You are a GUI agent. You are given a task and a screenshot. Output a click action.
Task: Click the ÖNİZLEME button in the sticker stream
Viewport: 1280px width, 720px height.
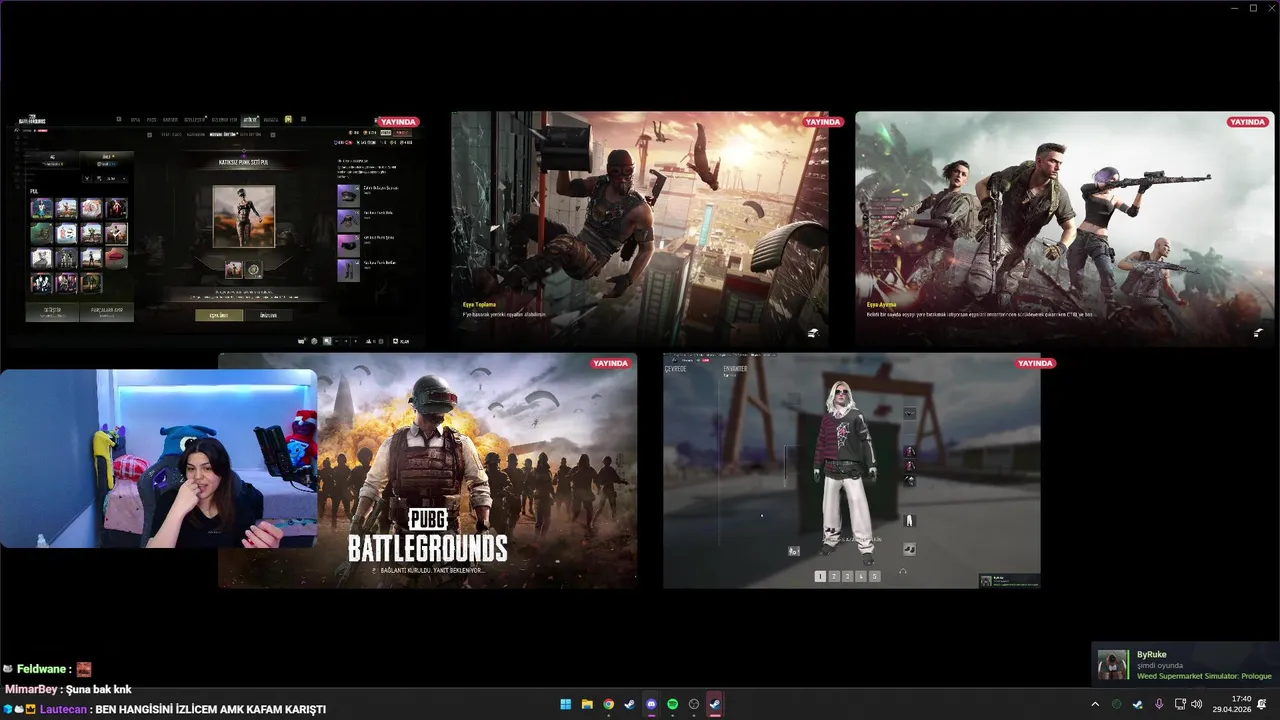pyautogui.click(x=269, y=315)
